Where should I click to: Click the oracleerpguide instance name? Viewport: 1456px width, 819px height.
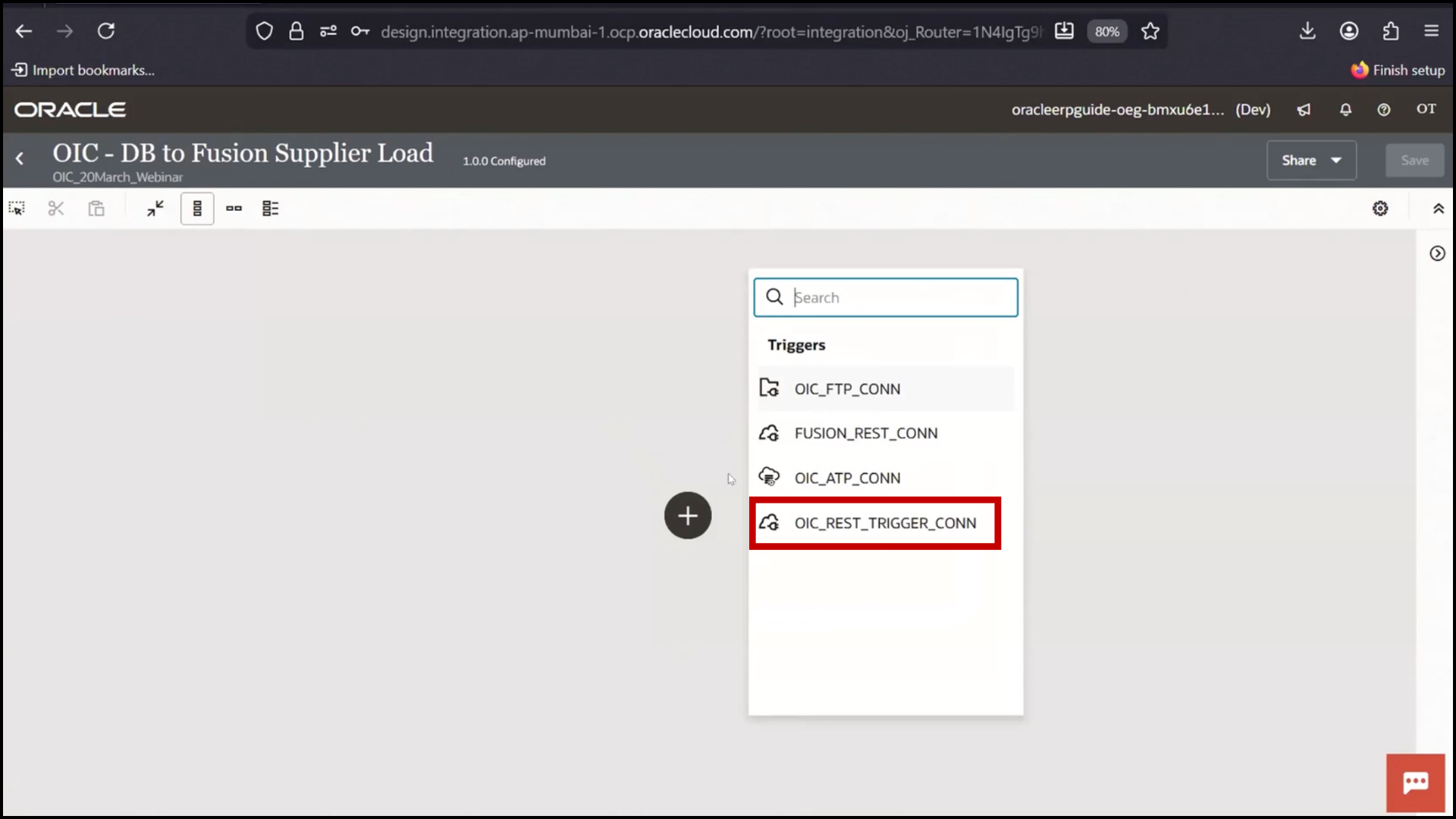pyautogui.click(x=1118, y=110)
